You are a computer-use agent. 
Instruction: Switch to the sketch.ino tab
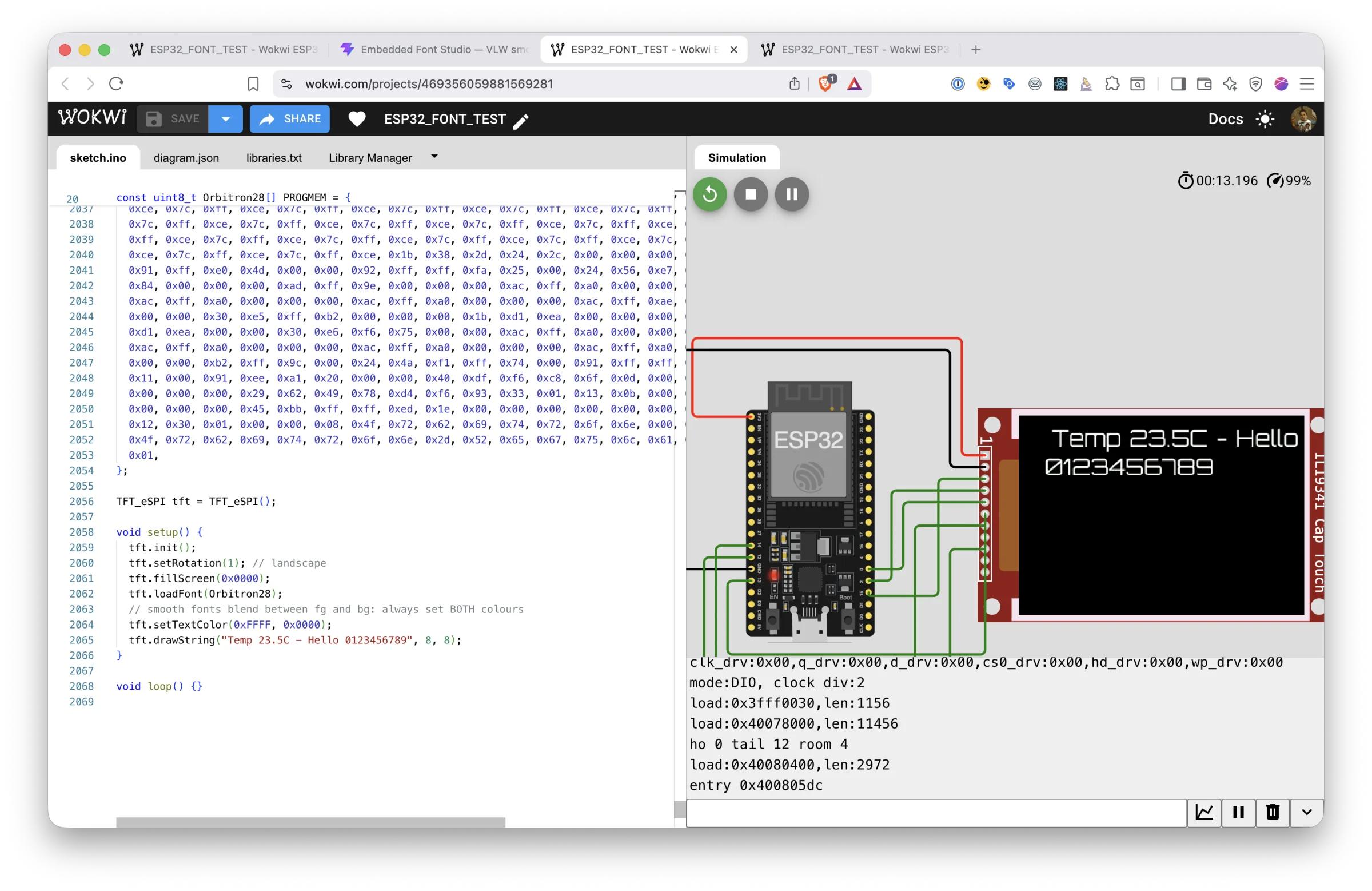click(98, 157)
